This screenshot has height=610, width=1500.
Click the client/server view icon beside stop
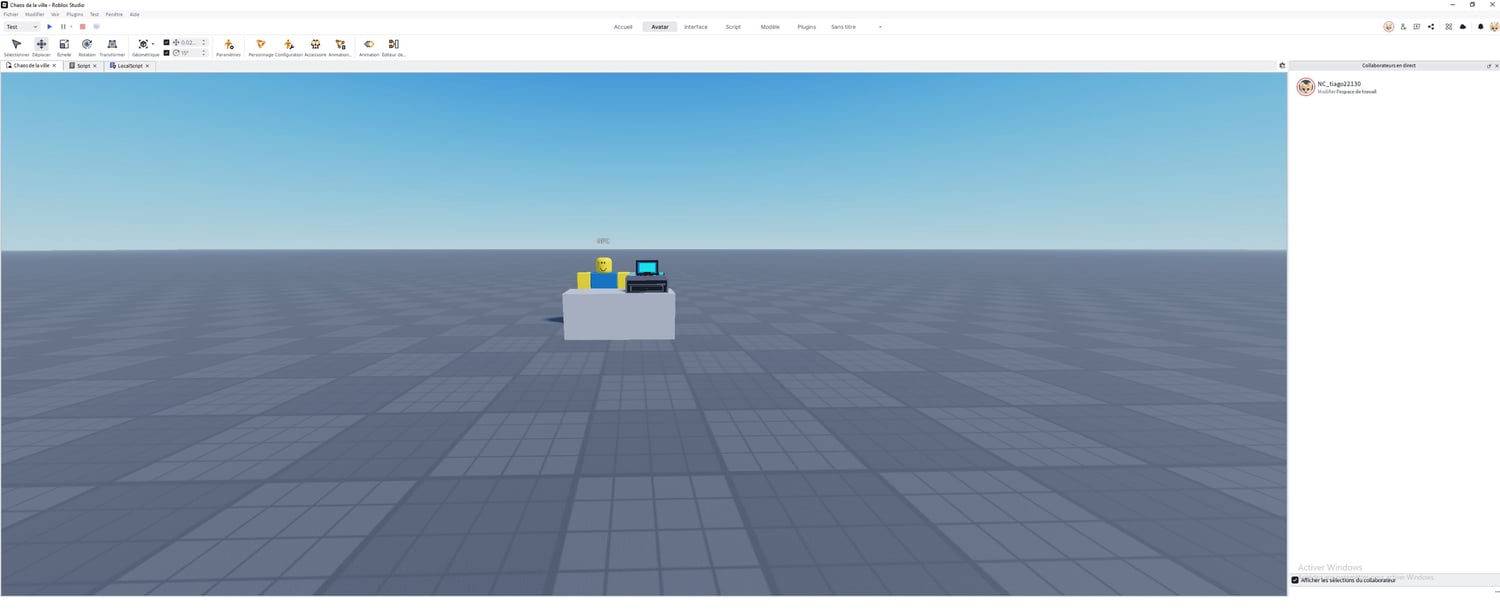(96, 27)
